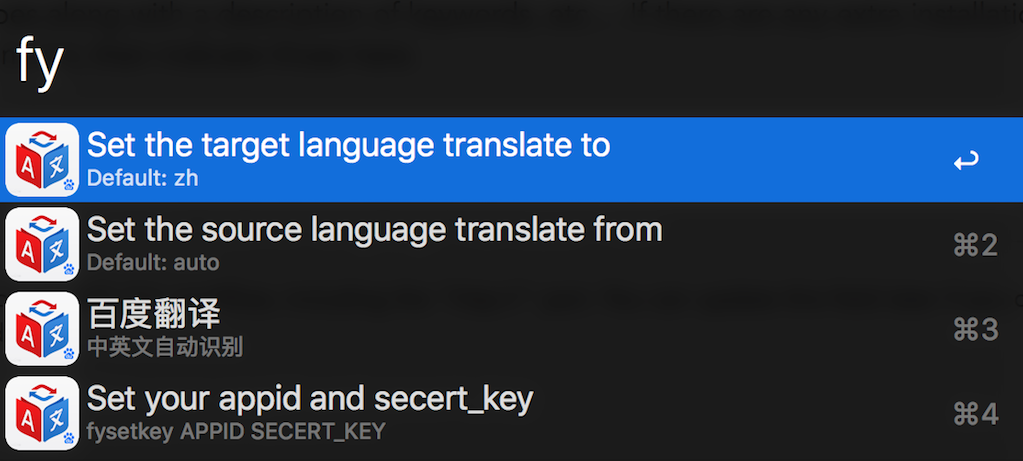Screen dimensions: 1023x461
Task: Focus the empty search field area beside 'fy'
Action: [x=500, y=60]
